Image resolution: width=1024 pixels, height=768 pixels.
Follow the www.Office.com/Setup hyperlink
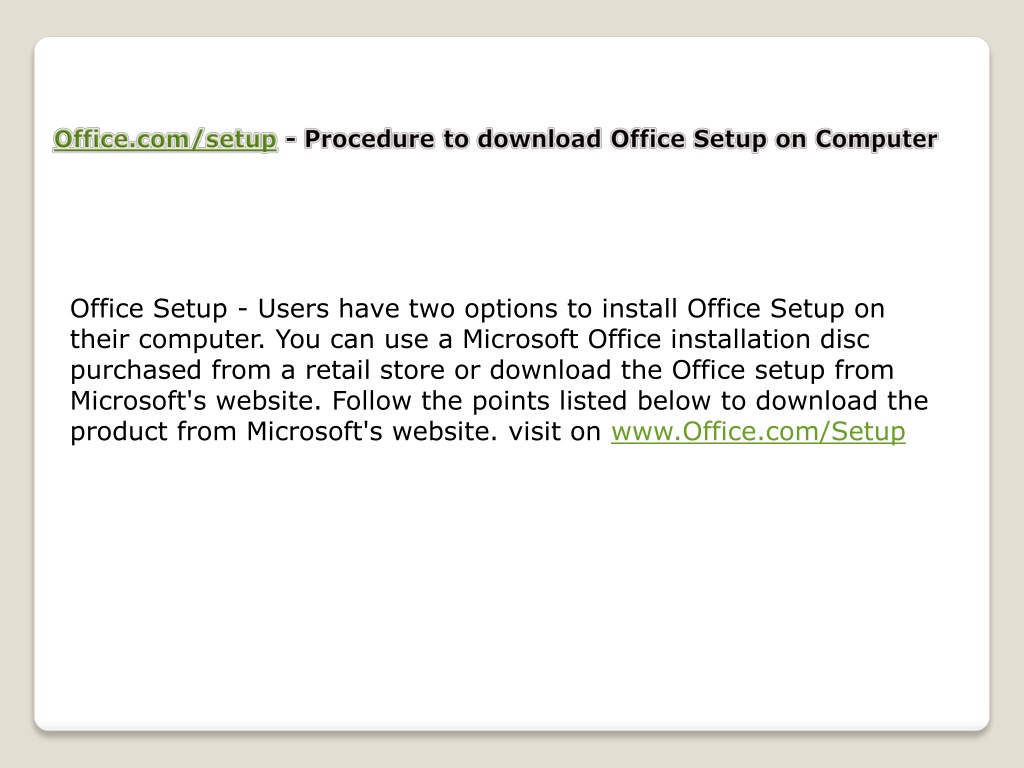coord(758,432)
